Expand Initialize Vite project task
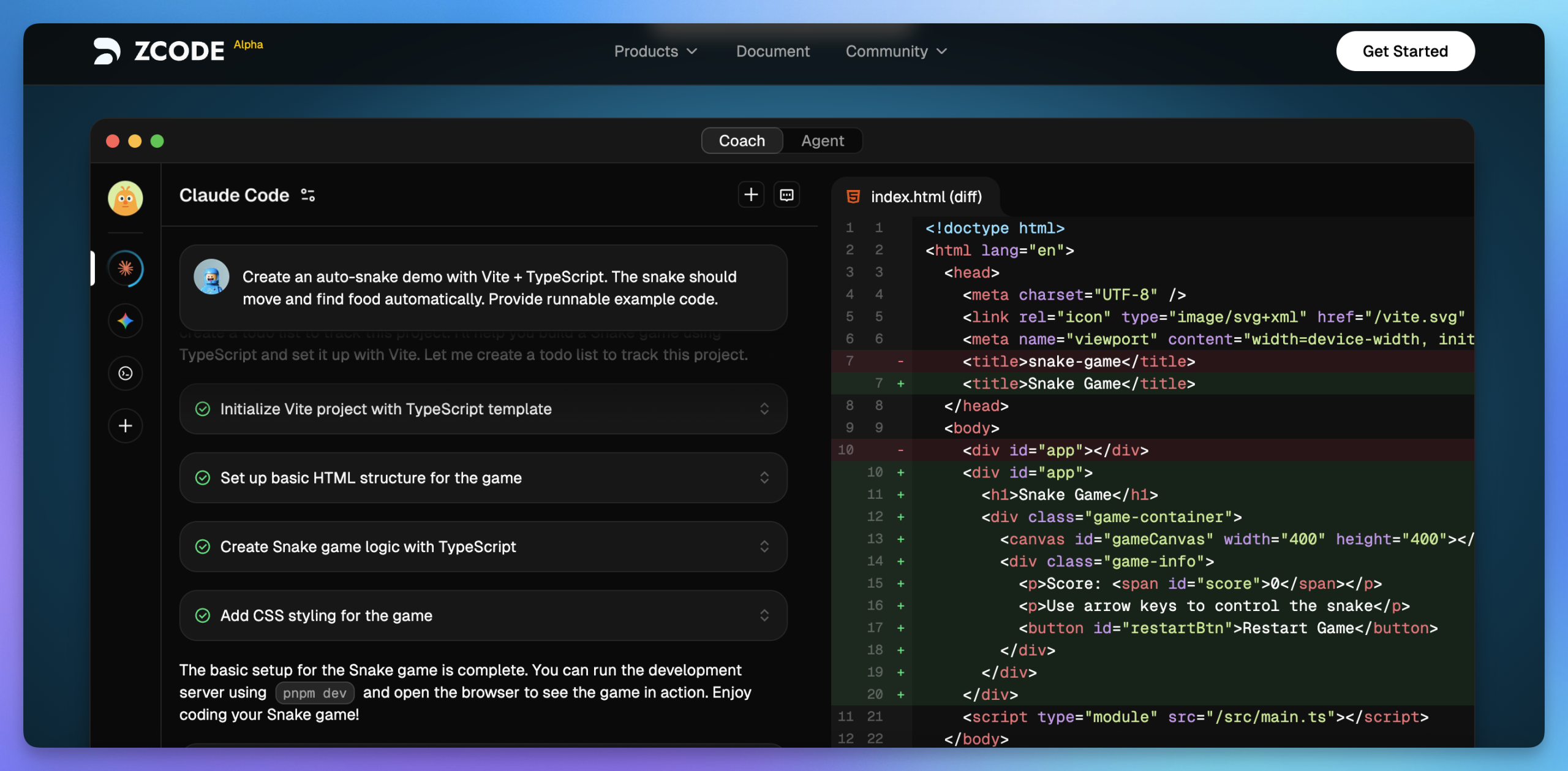The height and width of the screenshot is (771, 1568). 764,409
